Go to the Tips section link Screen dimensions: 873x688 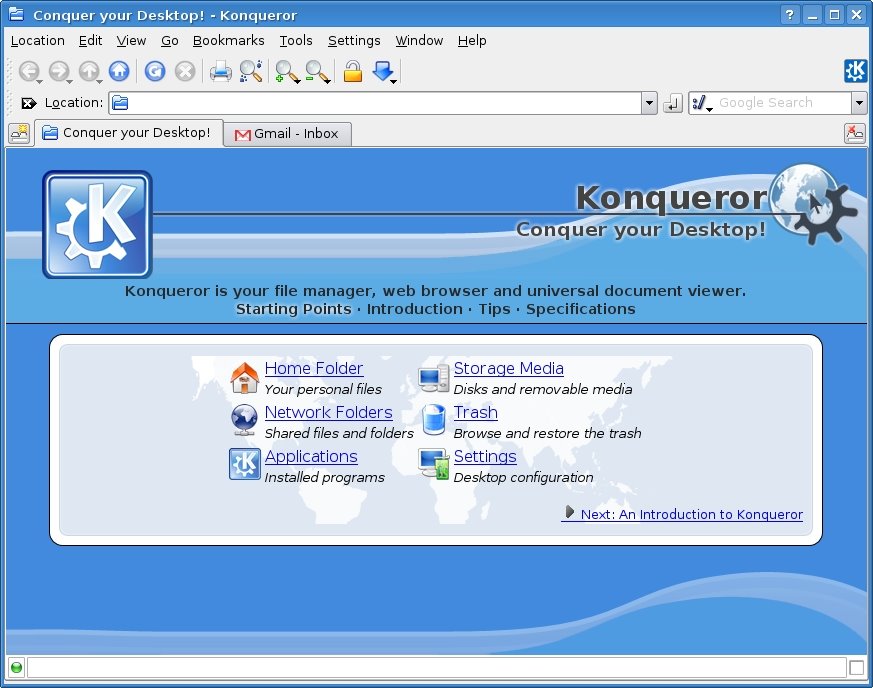494,309
